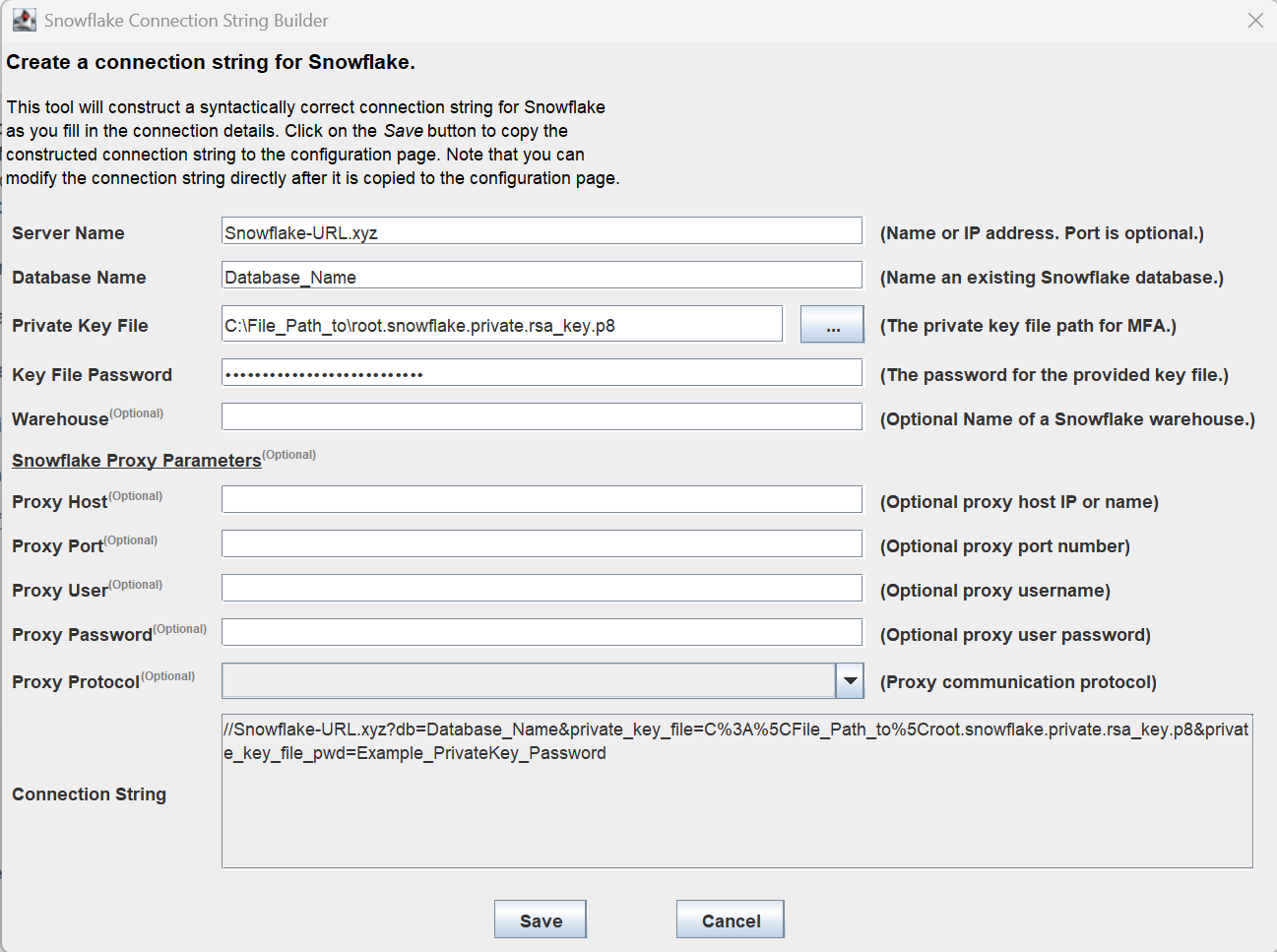Click the hint '(Proxy communication protocol)'
Screen dimensions: 1277x952
coord(1018,682)
